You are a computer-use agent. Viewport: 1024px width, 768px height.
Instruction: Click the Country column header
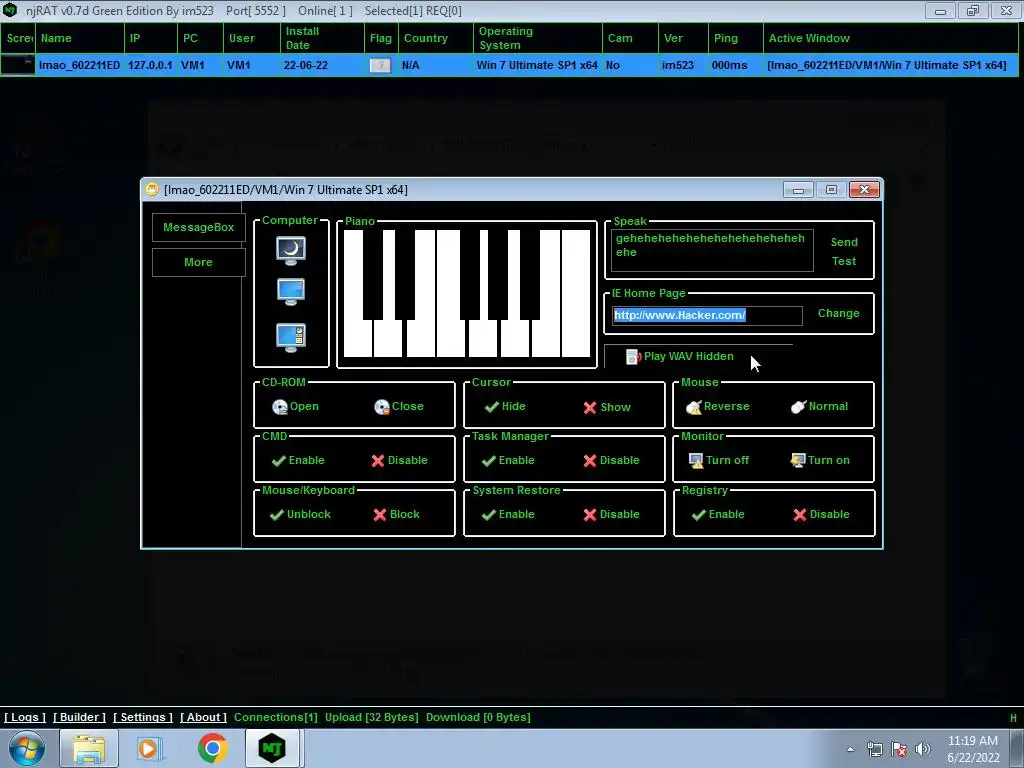(436, 38)
